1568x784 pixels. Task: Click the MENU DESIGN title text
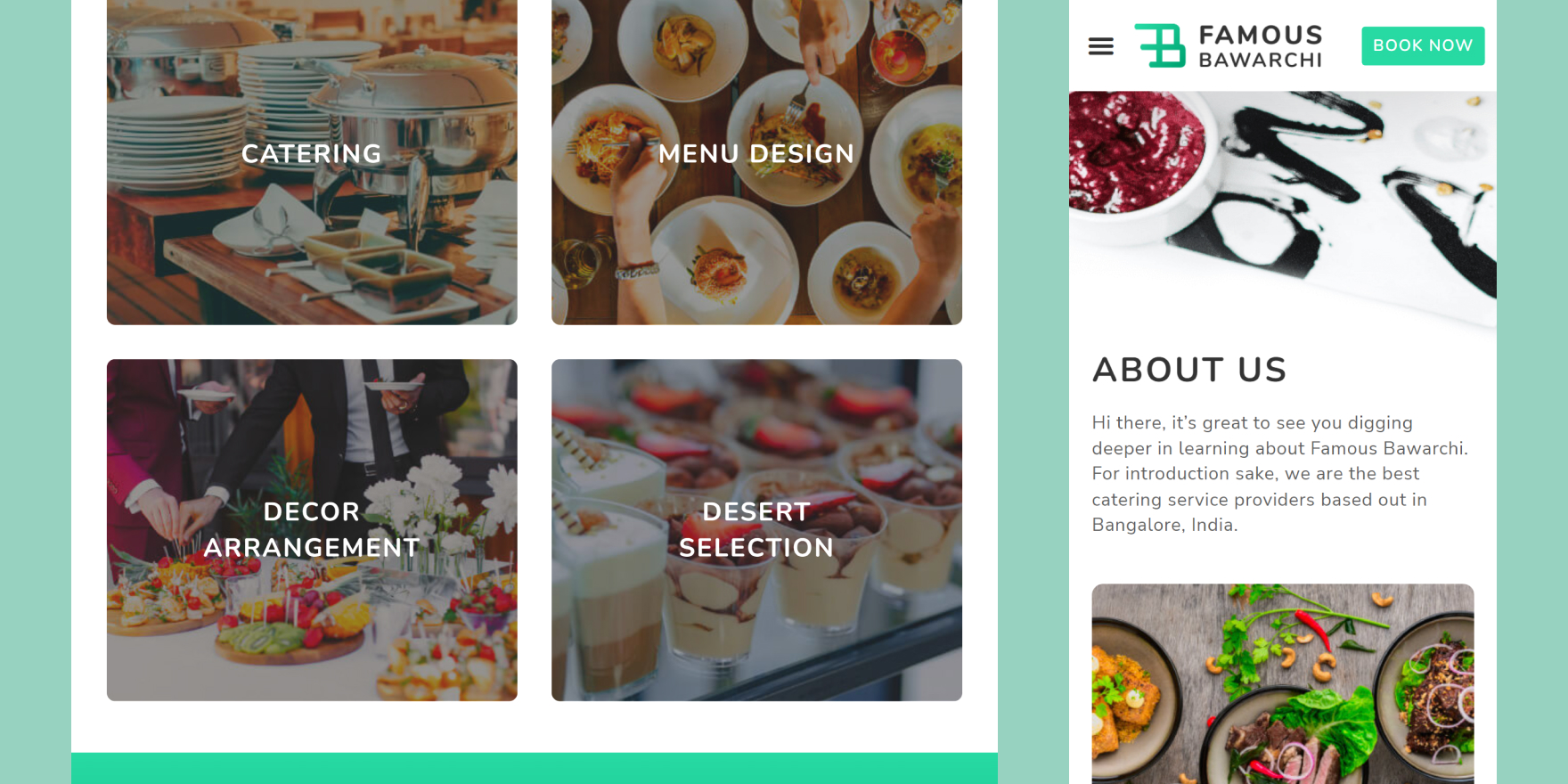point(756,154)
